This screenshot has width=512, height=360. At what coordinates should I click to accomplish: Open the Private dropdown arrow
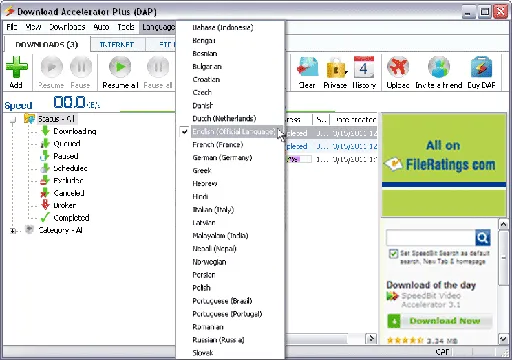[347, 72]
